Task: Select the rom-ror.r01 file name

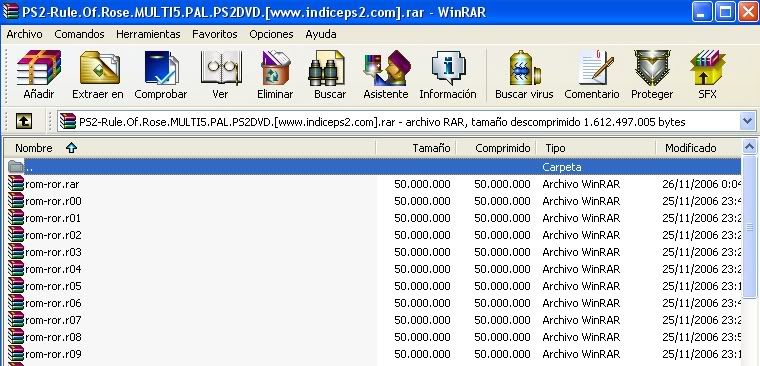Action: tap(53, 218)
